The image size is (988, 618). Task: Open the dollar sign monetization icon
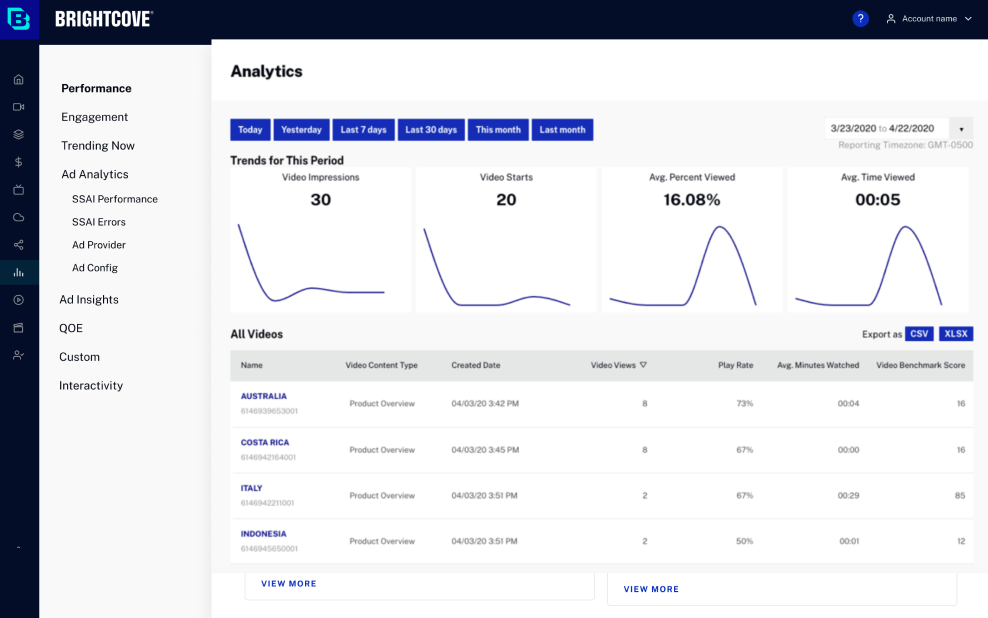[x=18, y=162]
